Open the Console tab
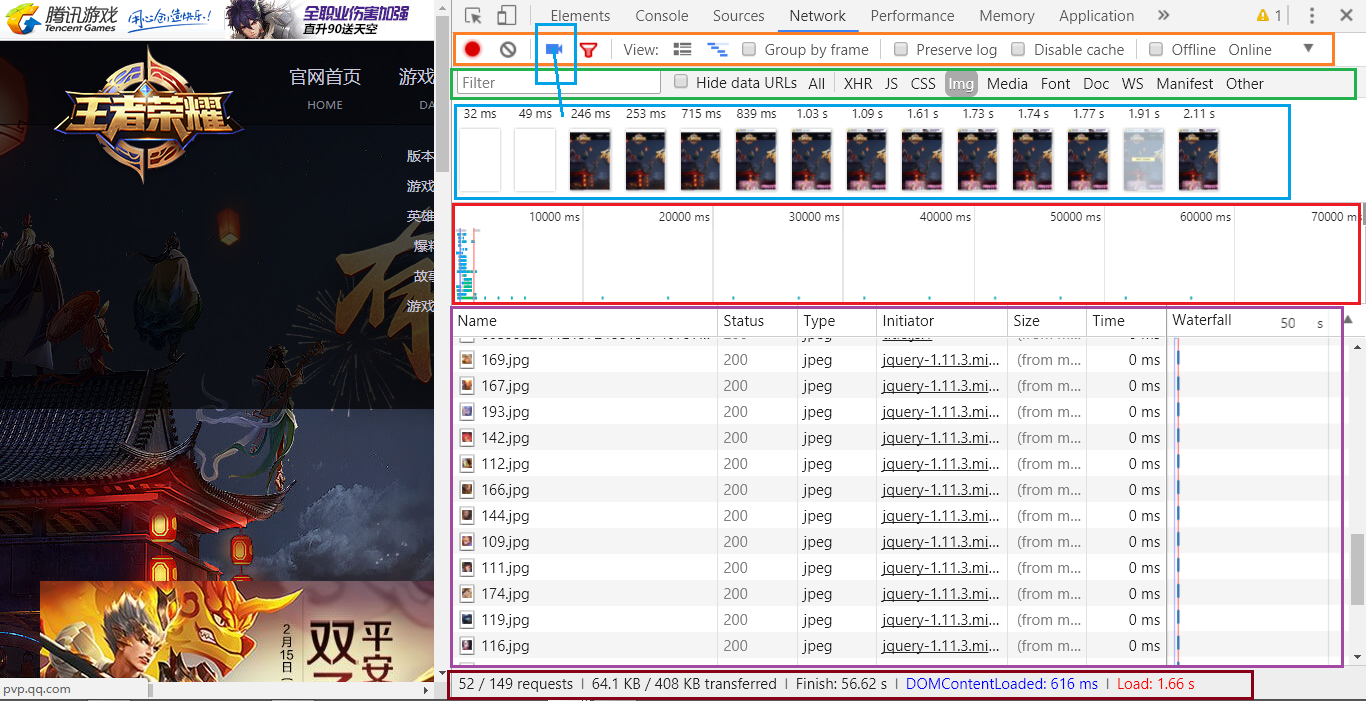The width and height of the screenshot is (1366, 701). click(x=662, y=16)
